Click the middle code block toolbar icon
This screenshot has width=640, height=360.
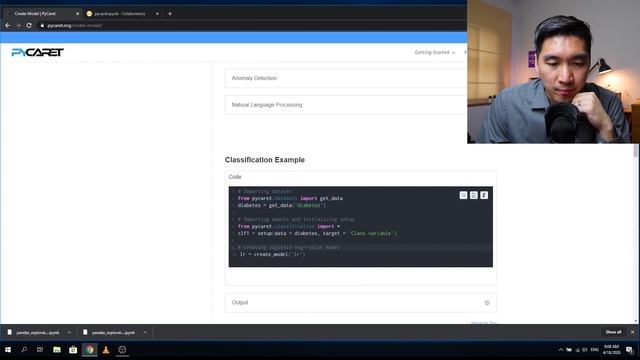coord(473,196)
